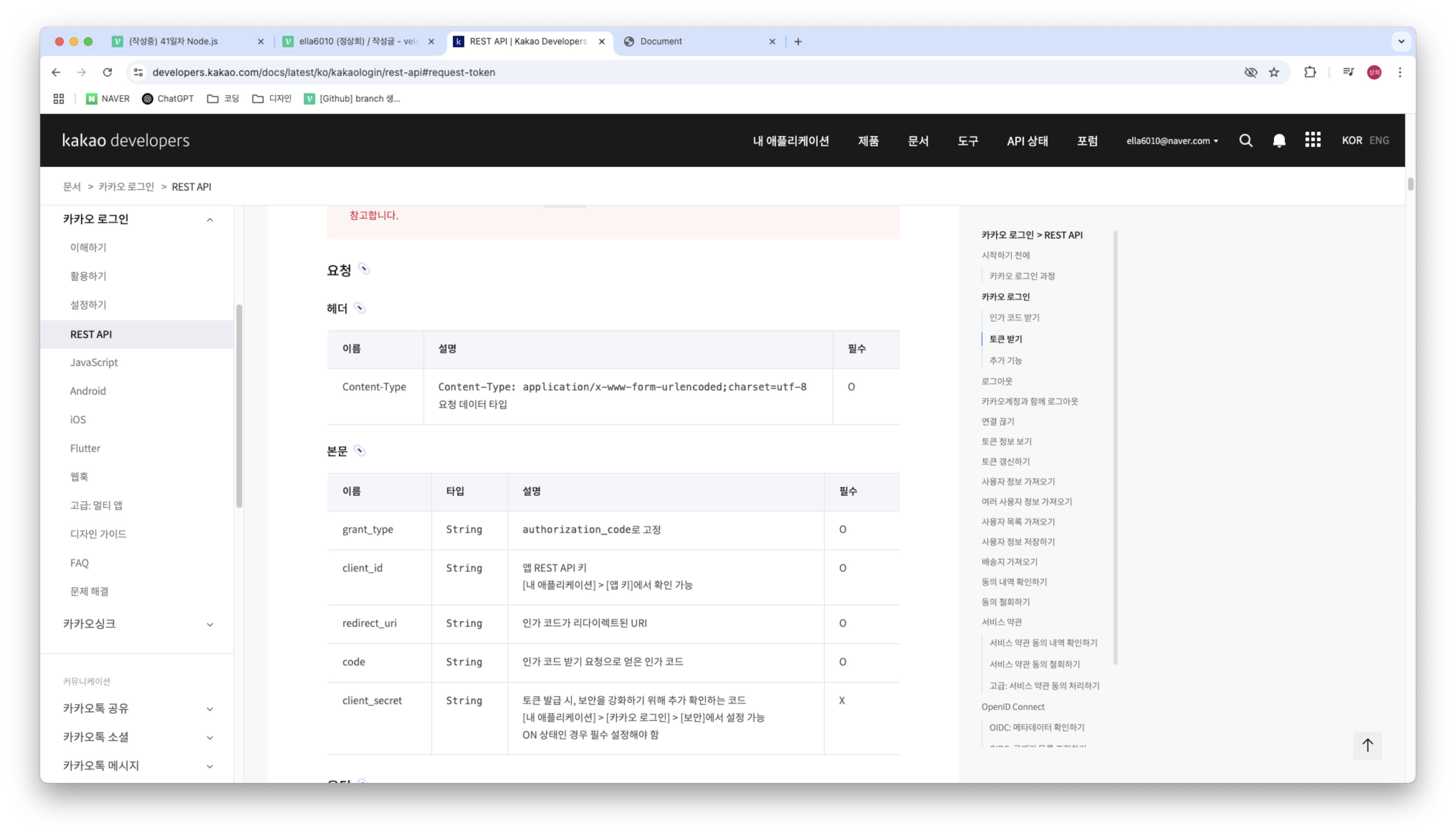
Task: Copy anchor link for 헤더 heading
Action: pyautogui.click(x=359, y=308)
